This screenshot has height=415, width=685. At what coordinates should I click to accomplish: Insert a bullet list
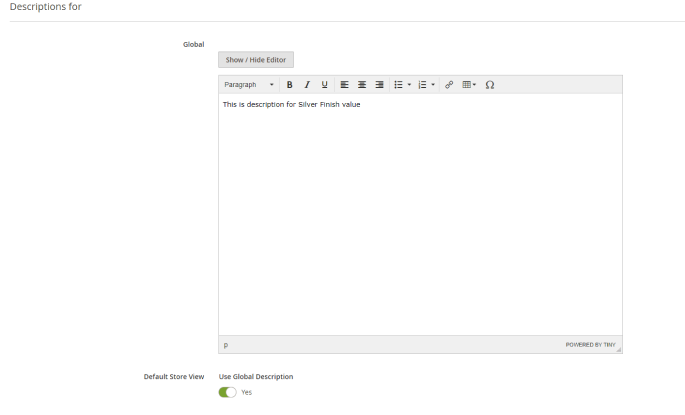coord(398,85)
